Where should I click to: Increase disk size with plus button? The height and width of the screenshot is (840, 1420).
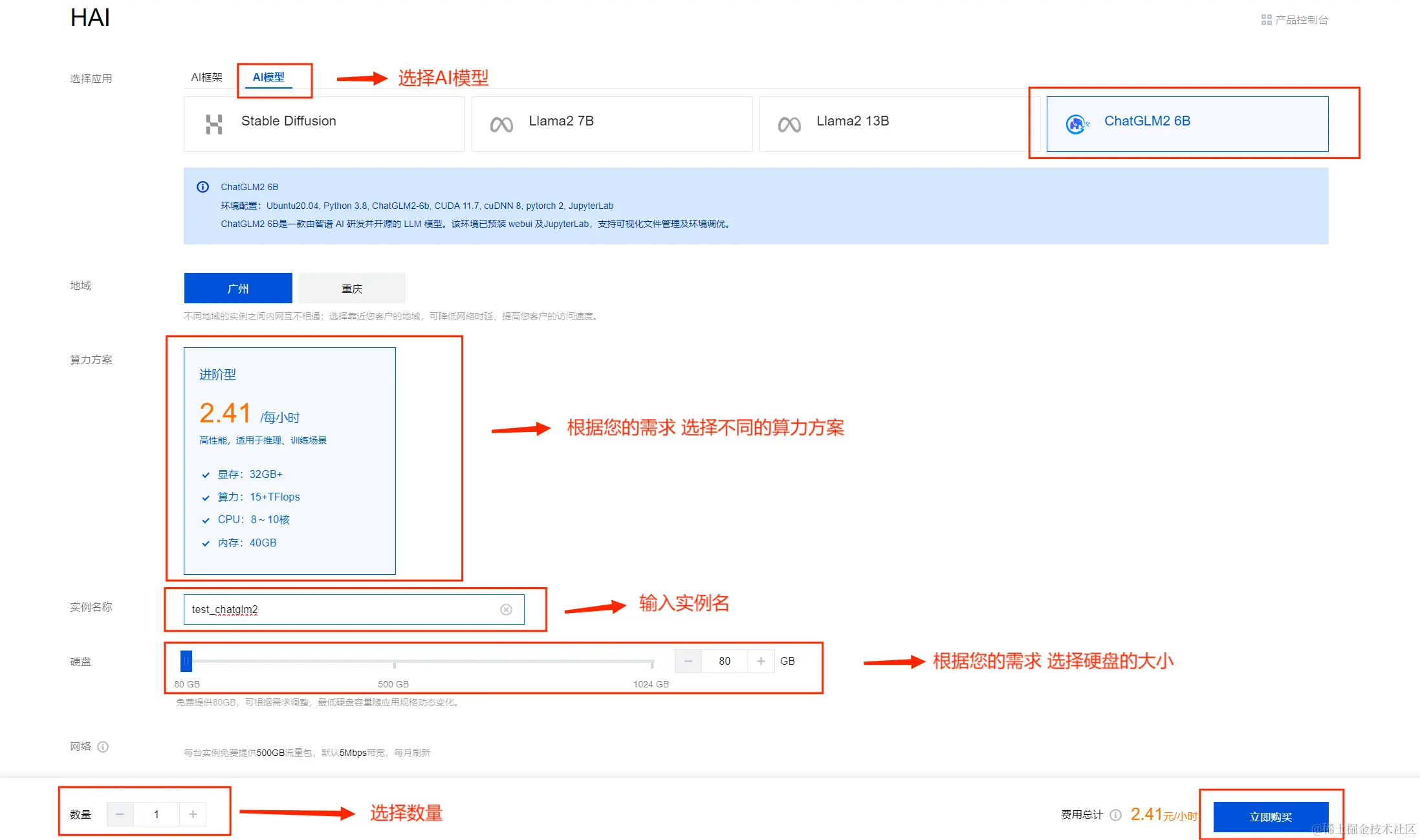761,661
